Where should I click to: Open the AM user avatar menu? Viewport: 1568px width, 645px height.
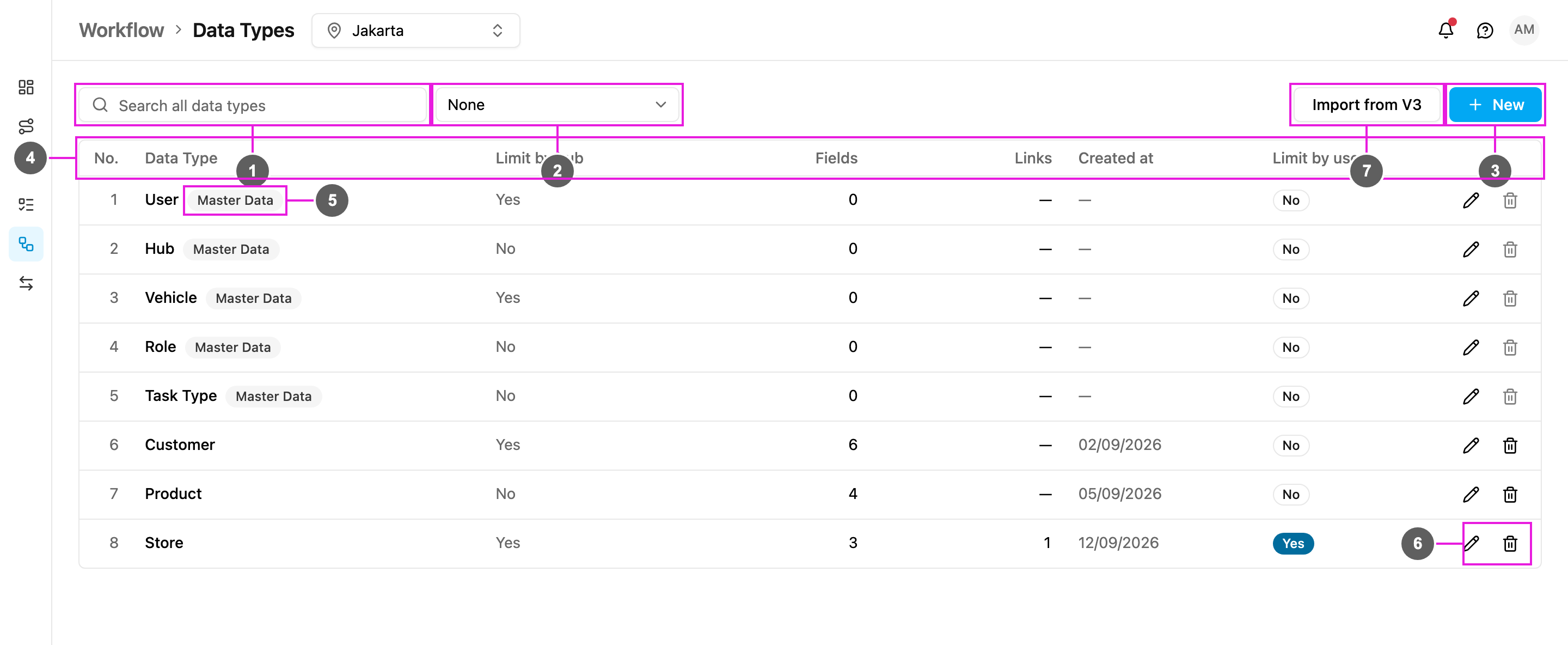point(1523,30)
